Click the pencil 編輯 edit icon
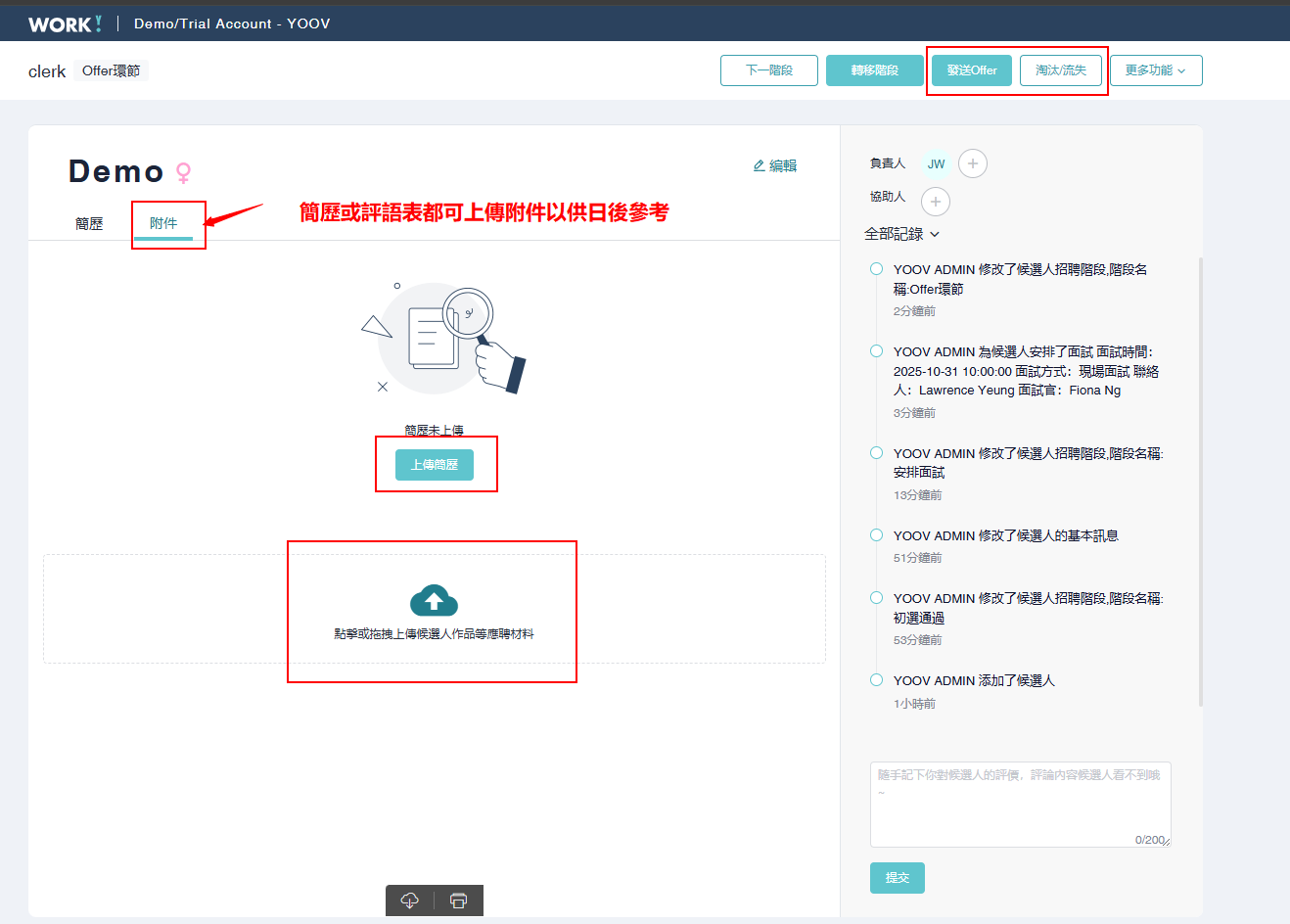The width and height of the screenshot is (1290, 924). point(760,165)
